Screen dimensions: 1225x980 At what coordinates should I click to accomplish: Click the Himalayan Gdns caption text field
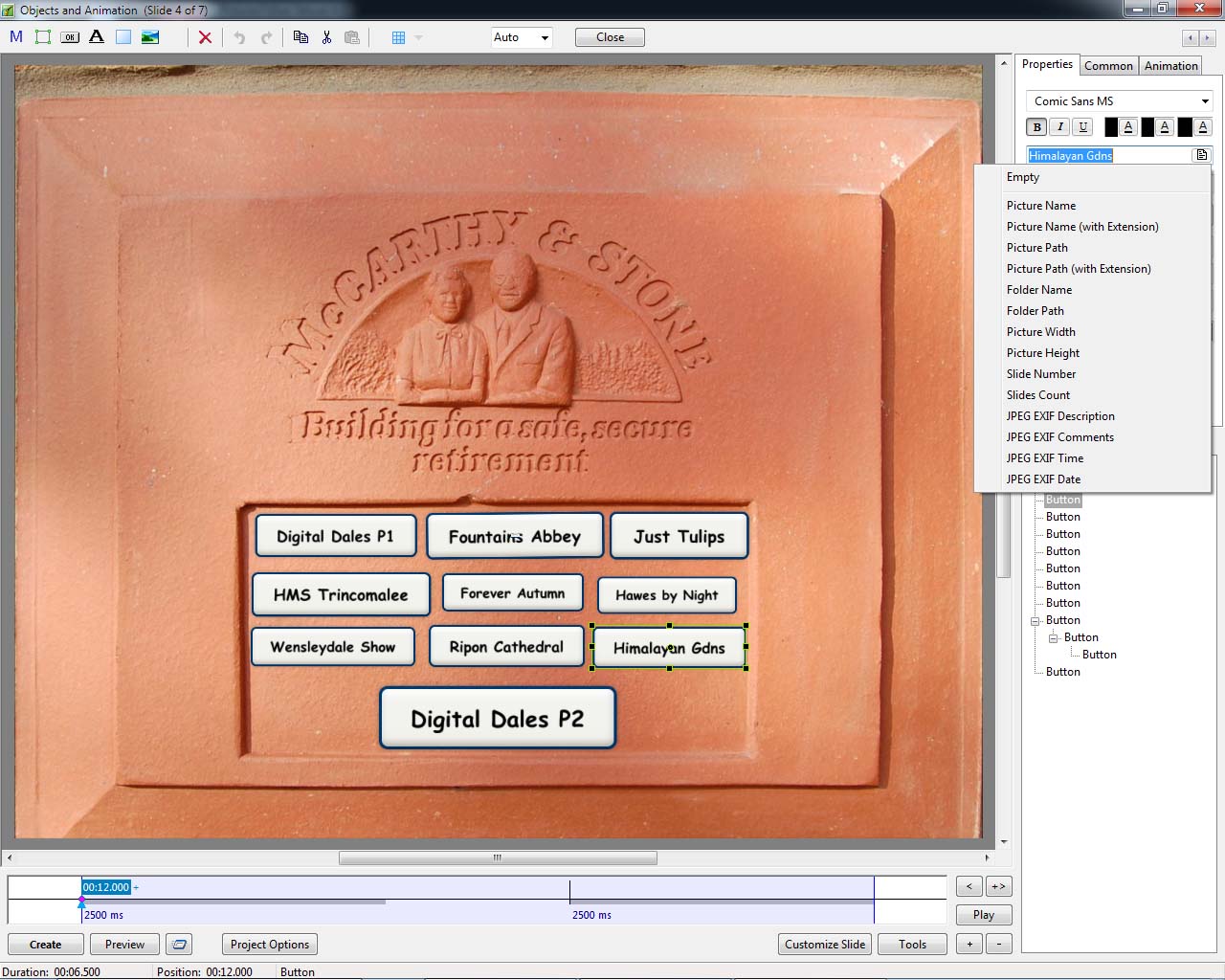1108,155
